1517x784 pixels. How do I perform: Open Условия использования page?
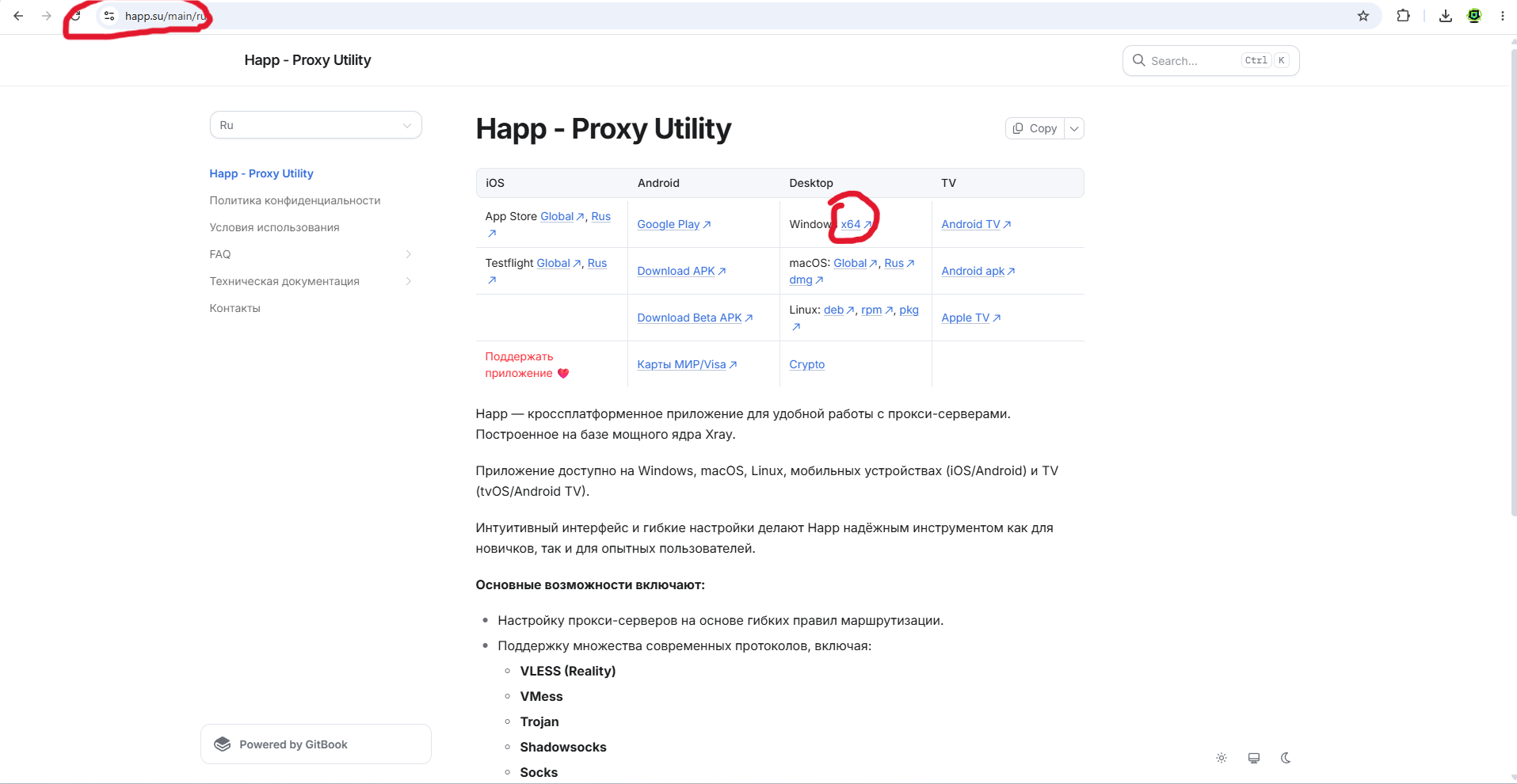[274, 227]
